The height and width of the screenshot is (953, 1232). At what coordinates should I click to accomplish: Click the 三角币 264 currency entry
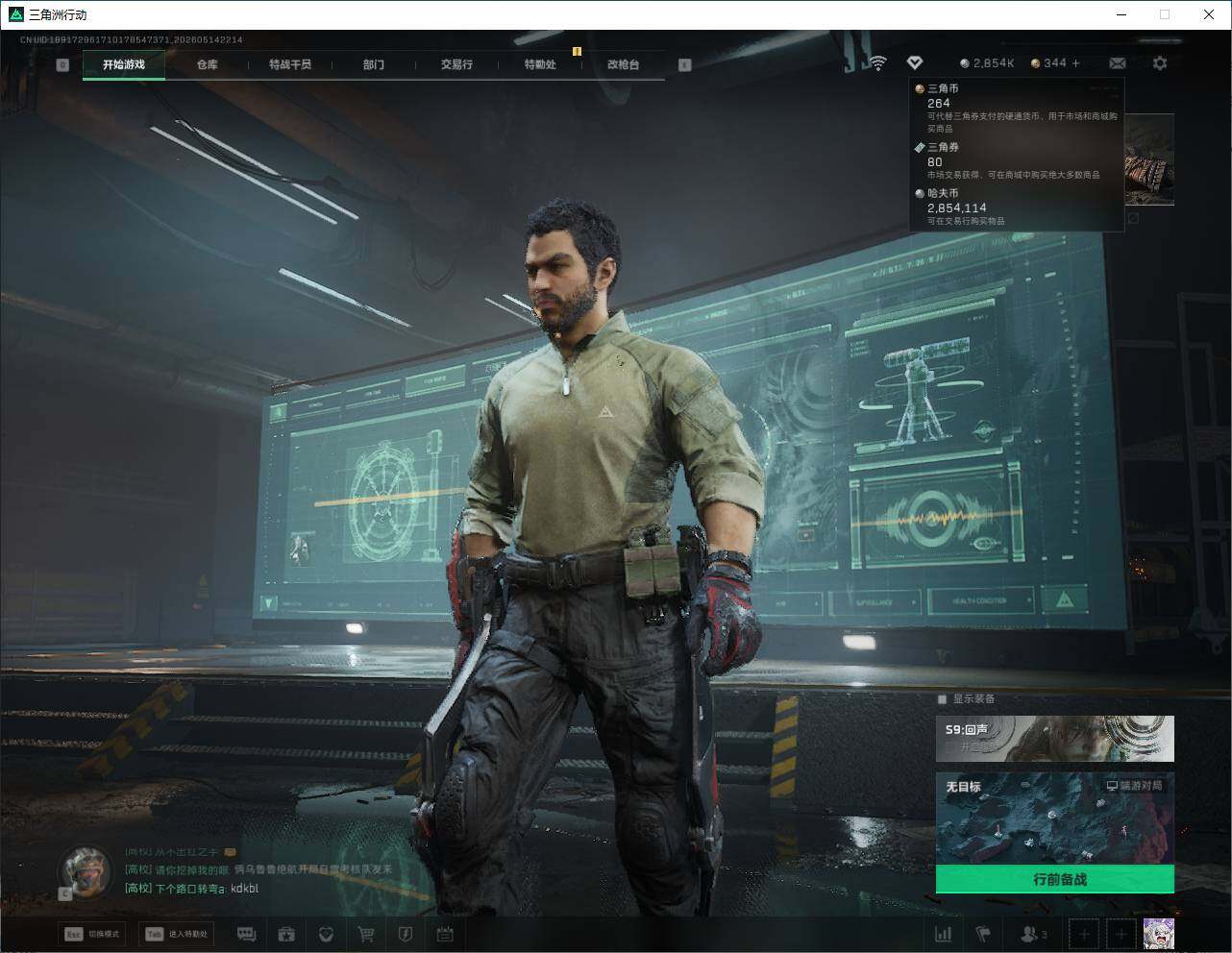click(1017, 108)
